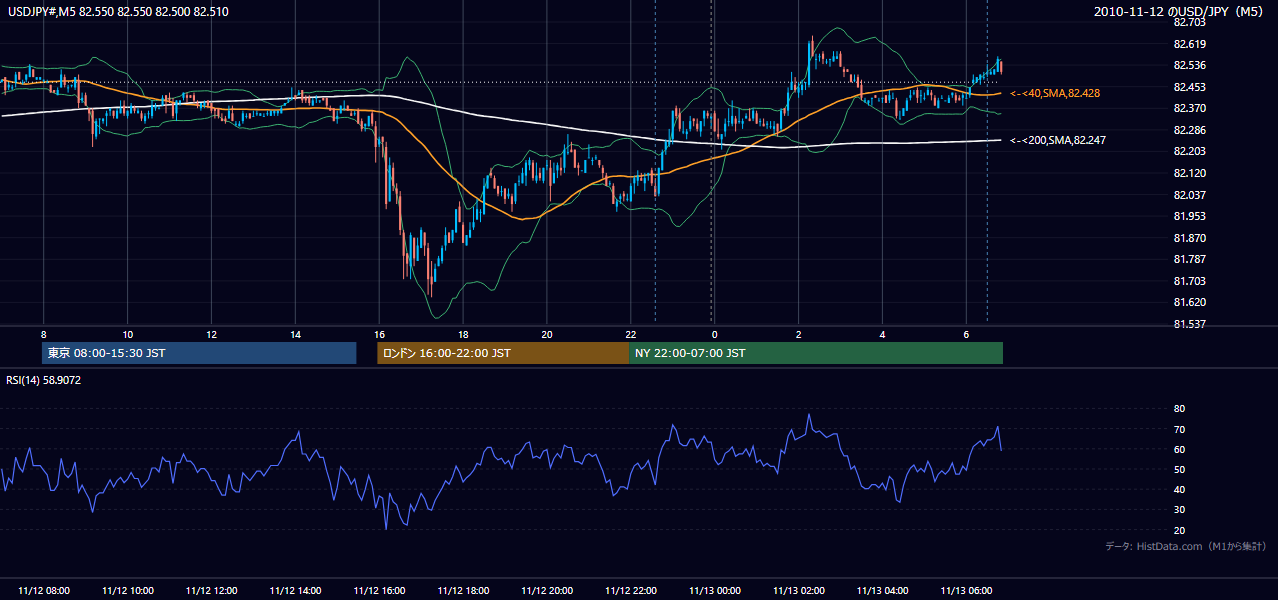This screenshot has height=600, width=1278.
Task: Select the London 16:00-22:00 JST session bar
Action: point(503,353)
